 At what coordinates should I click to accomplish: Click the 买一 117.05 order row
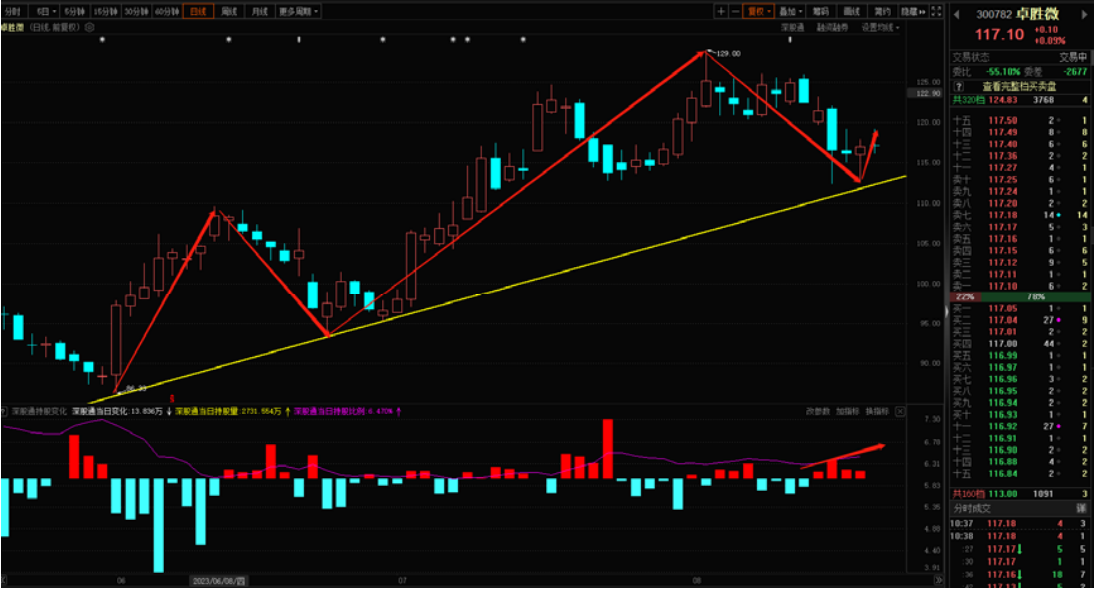1020,308
